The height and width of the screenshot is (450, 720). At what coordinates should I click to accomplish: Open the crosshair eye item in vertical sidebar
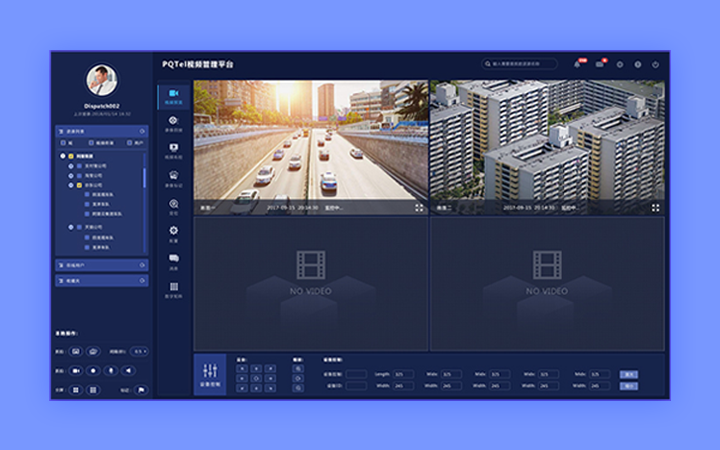click(x=174, y=124)
